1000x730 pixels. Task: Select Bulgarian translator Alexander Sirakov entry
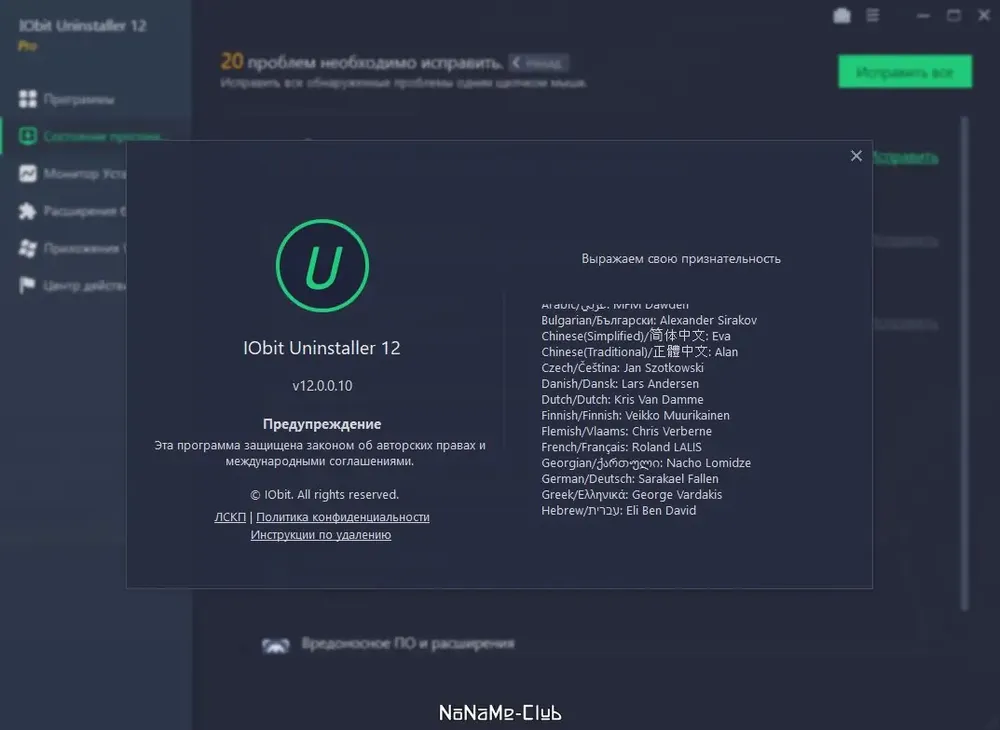(649, 320)
